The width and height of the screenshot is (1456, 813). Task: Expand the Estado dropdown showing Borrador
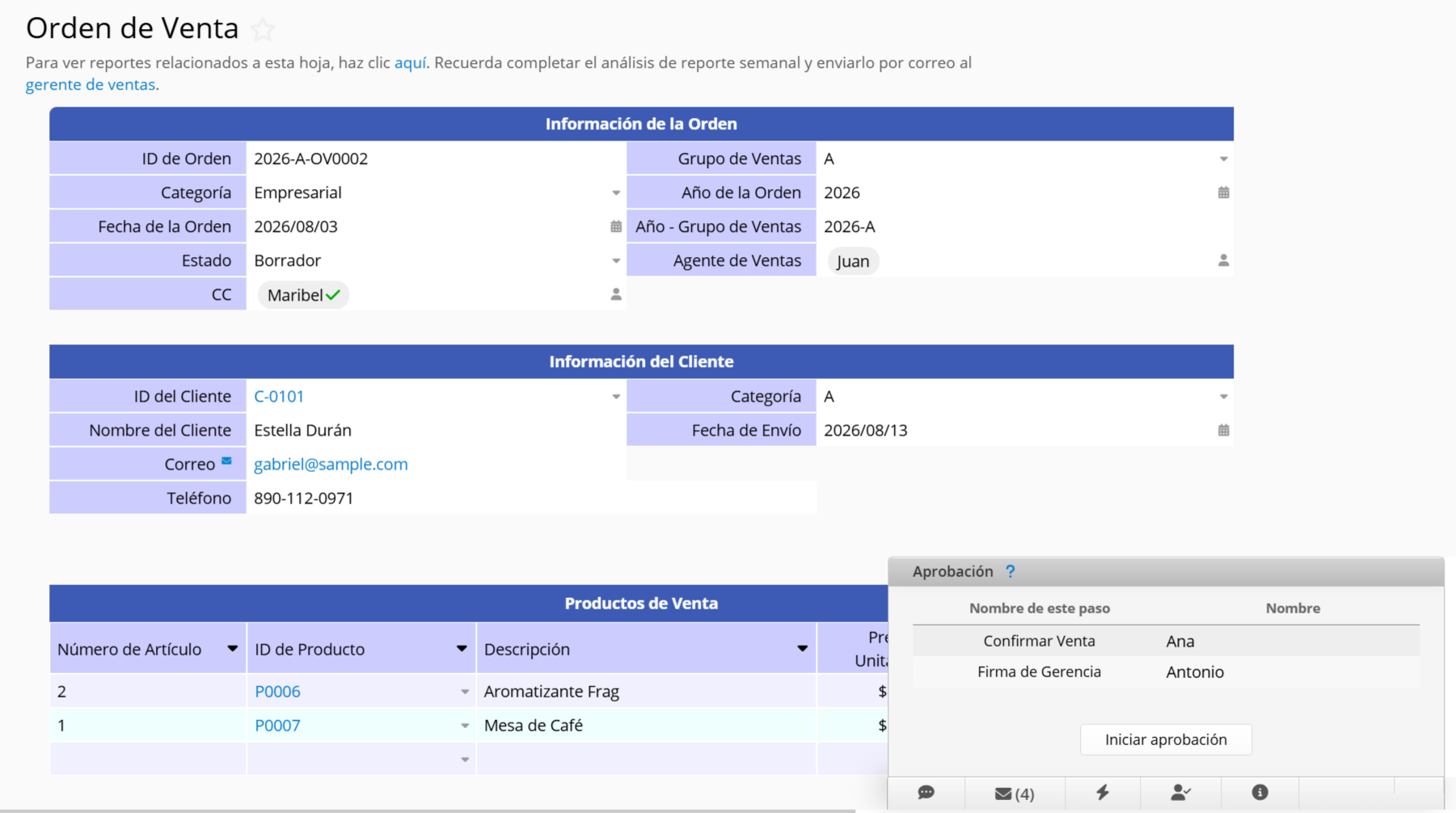(x=616, y=261)
